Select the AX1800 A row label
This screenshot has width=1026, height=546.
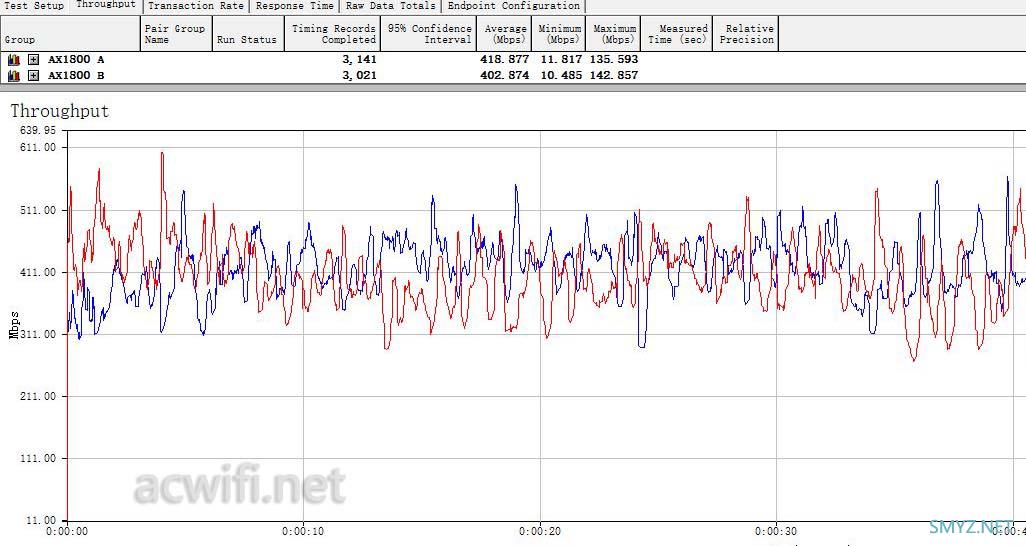pos(76,60)
